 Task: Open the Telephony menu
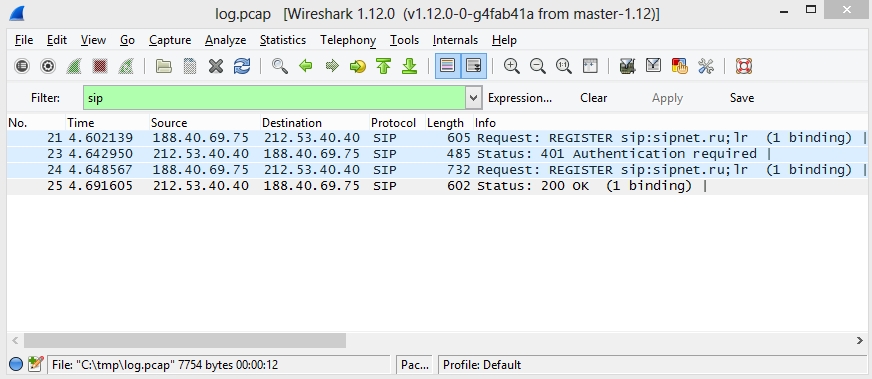[348, 40]
